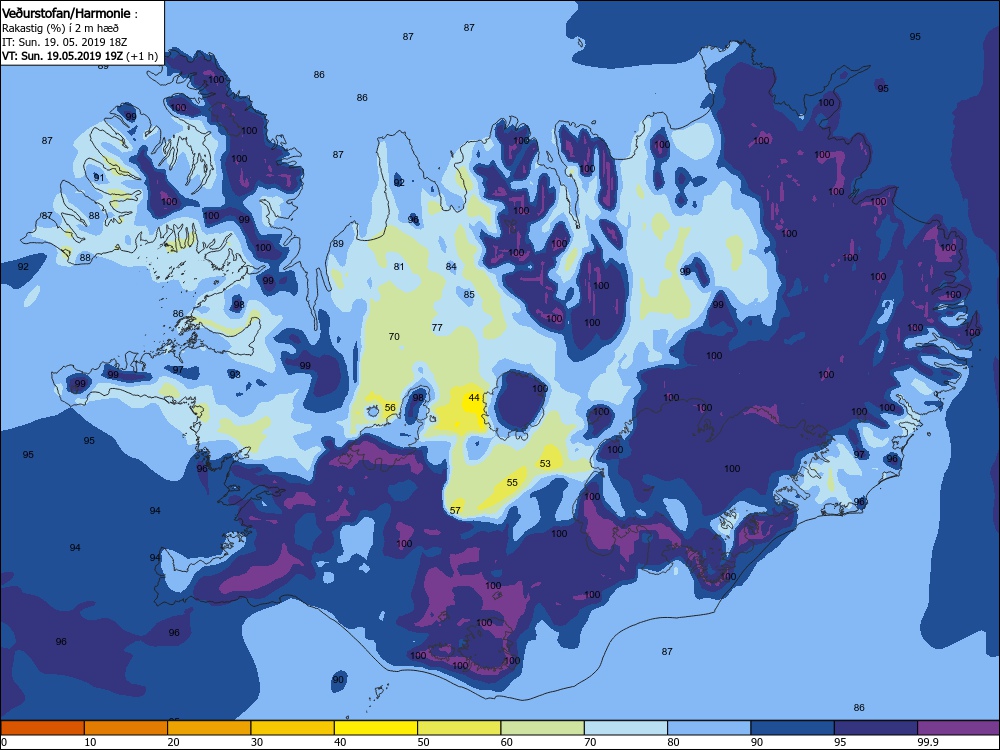Select the legend tick label 40
The width and height of the screenshot is (1000, 750).
click(x=341, y=742)
